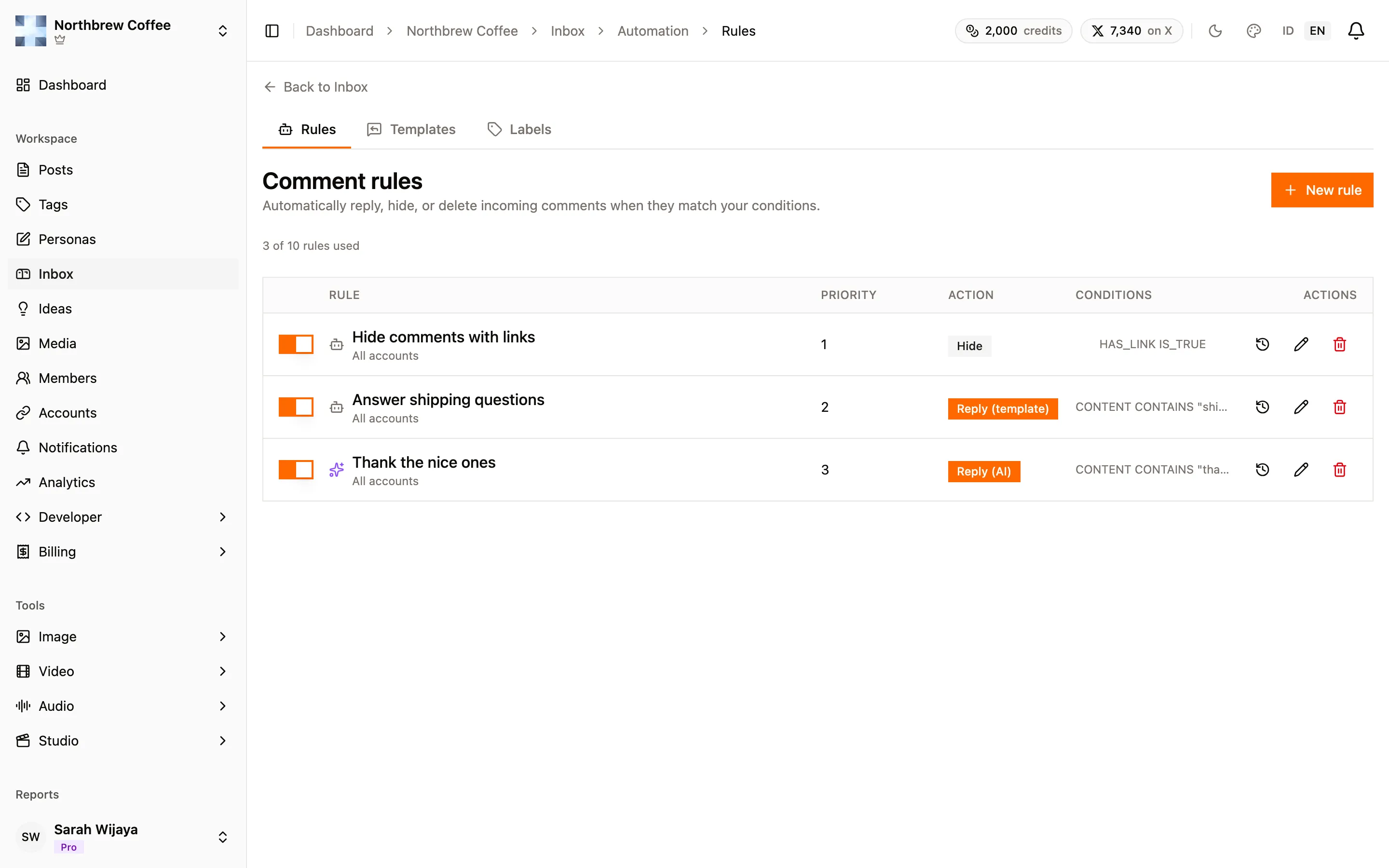Viewport: 1389px width, 868px height.
Task: Edit the Answer shipping questions rule
Action: [x=1301, y=407]
